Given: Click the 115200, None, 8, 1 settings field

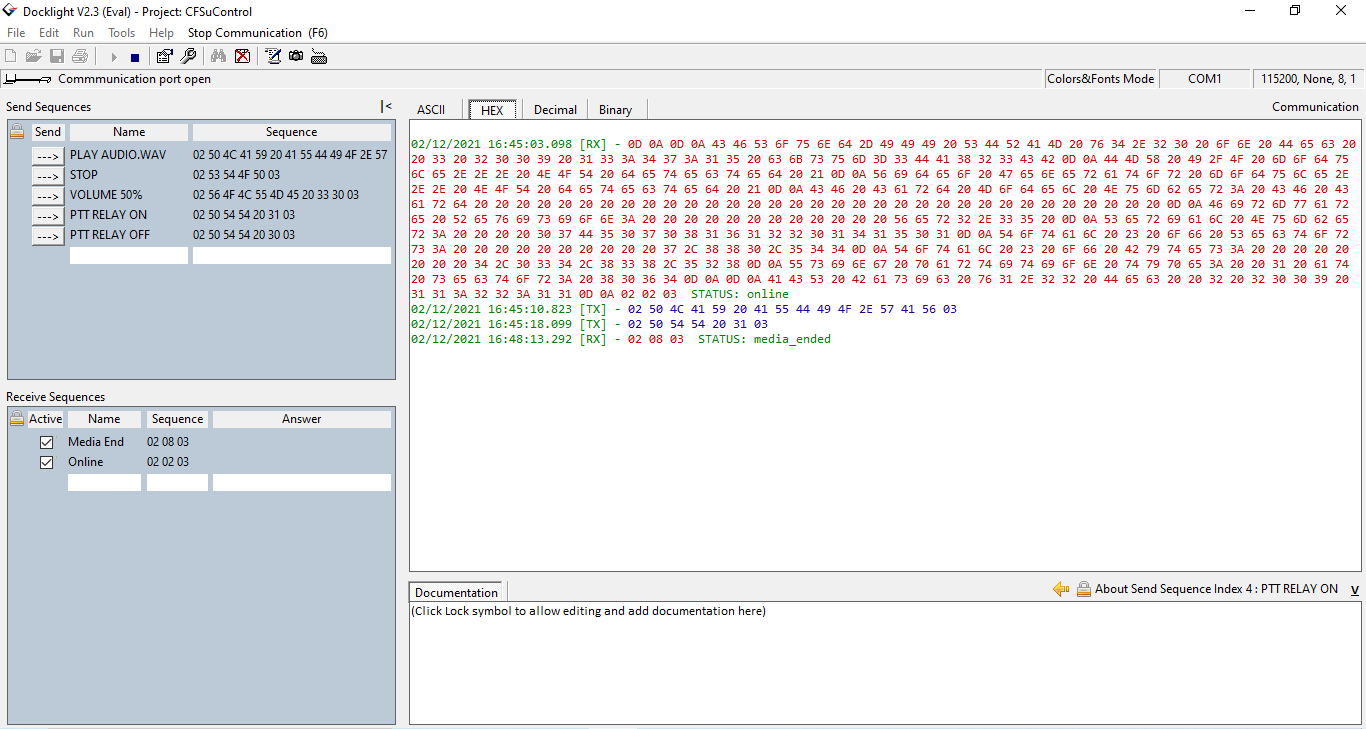Looking at the screenshot, I should point(1308,79).
